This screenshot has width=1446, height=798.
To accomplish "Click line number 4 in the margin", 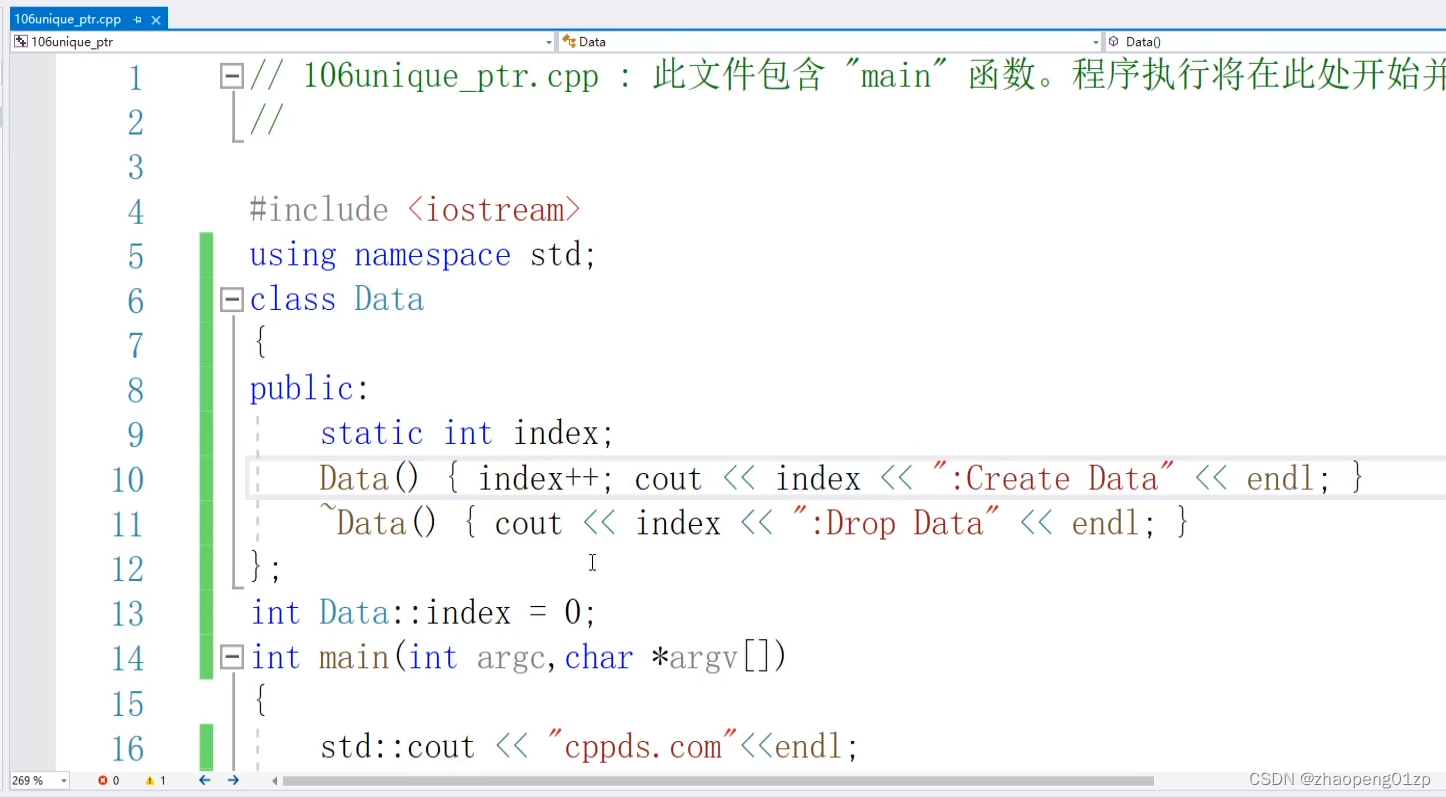I will point(135,212).
